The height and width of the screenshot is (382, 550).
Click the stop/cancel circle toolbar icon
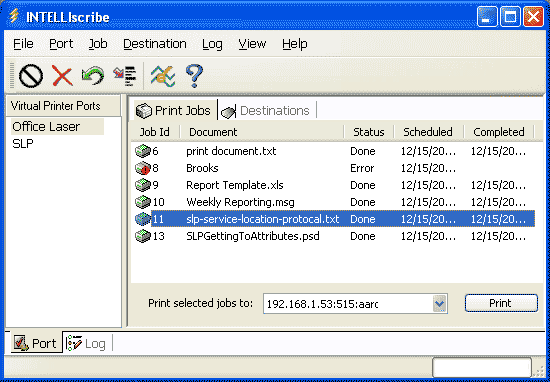tap(31, 76)
